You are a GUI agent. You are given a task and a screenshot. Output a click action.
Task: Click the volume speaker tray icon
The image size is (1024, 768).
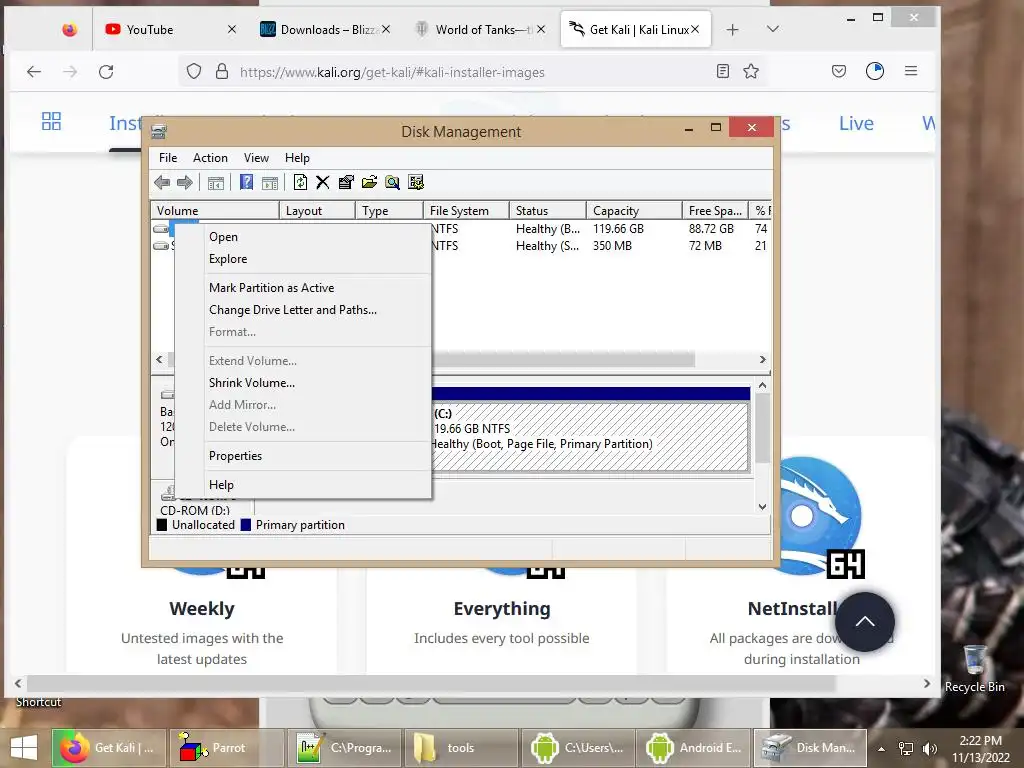(x=930, y=748)
